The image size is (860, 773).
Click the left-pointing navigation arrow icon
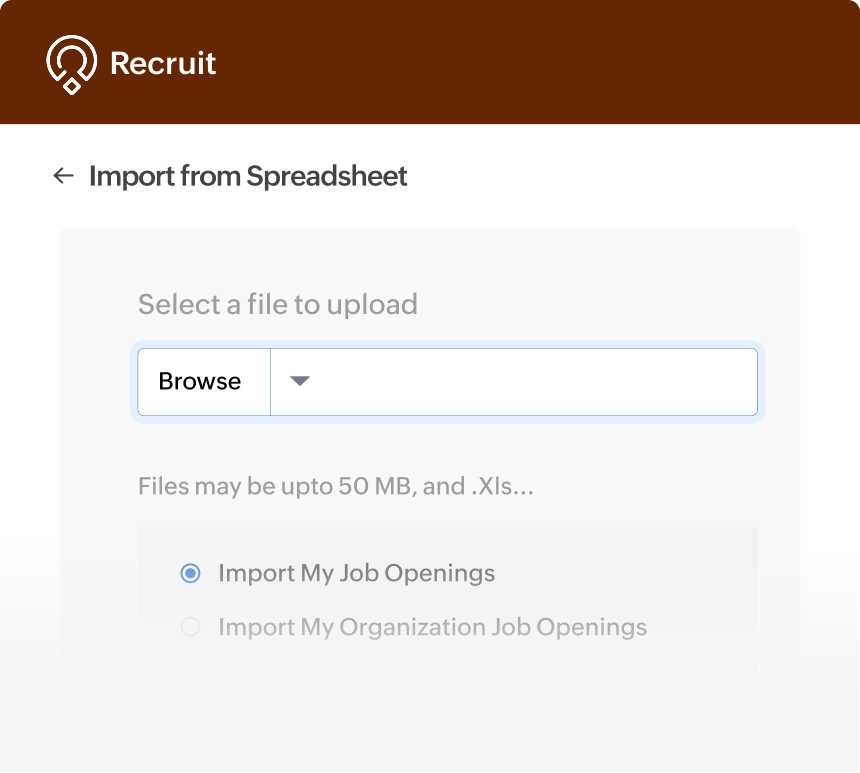(62, 175)
